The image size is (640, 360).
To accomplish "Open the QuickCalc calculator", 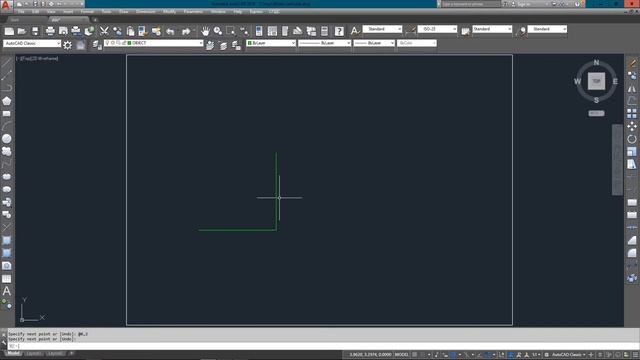I will [324, 31].
